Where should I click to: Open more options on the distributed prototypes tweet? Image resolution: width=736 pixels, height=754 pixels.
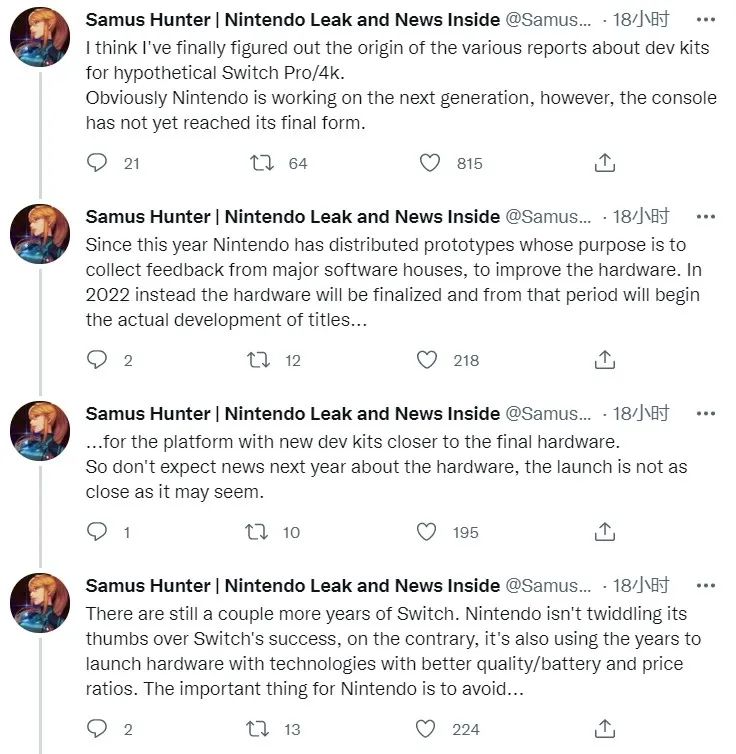pos(706,216)
